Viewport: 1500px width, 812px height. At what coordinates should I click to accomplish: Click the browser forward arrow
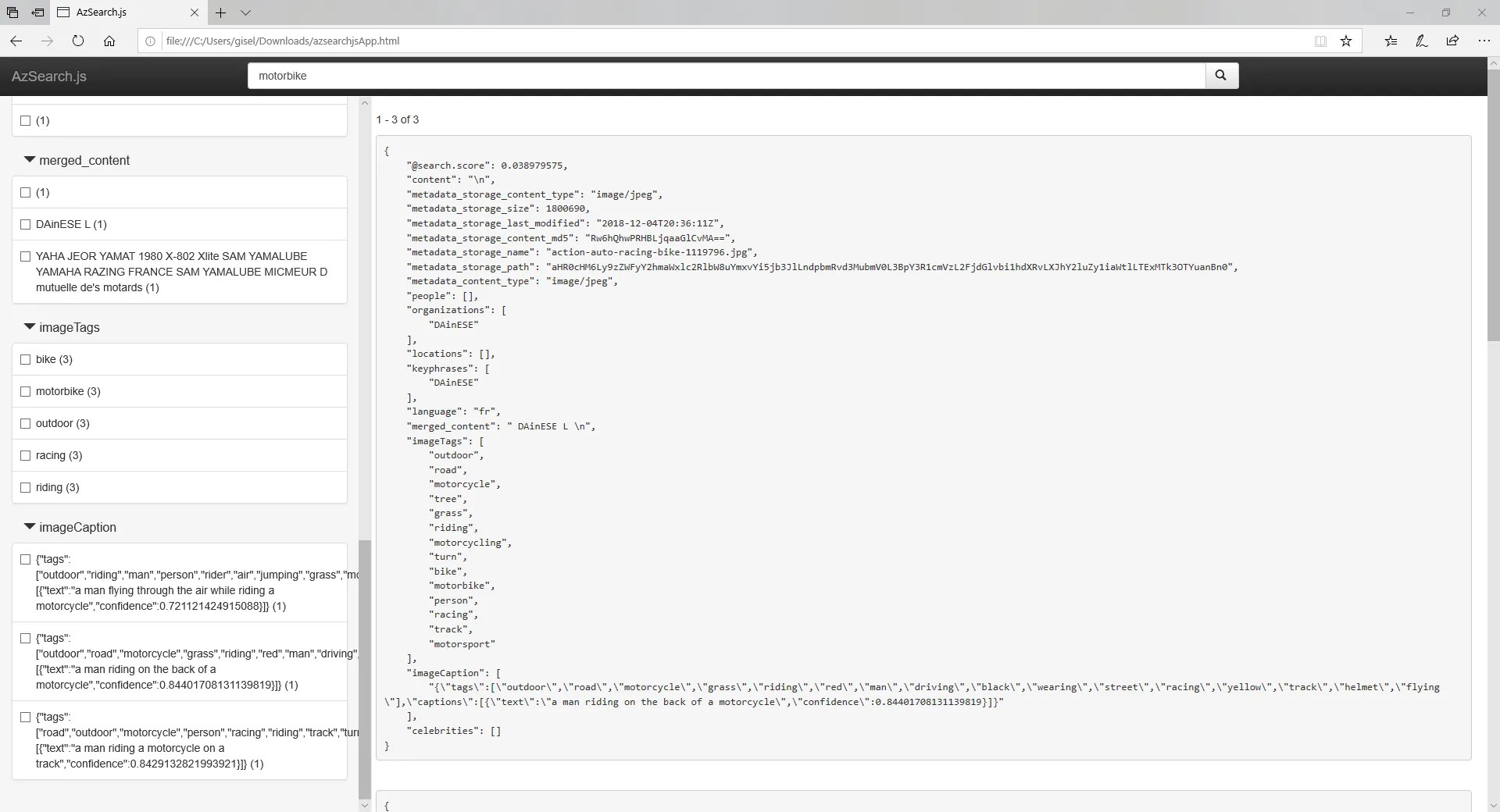pos(47,41)
